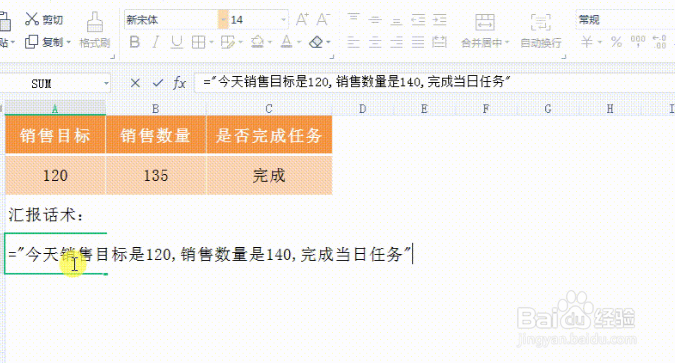The height and width of the screenshot is (363, 675).
Task: Open the Font Color dropdown arrow
Action: tap(299, 42)
